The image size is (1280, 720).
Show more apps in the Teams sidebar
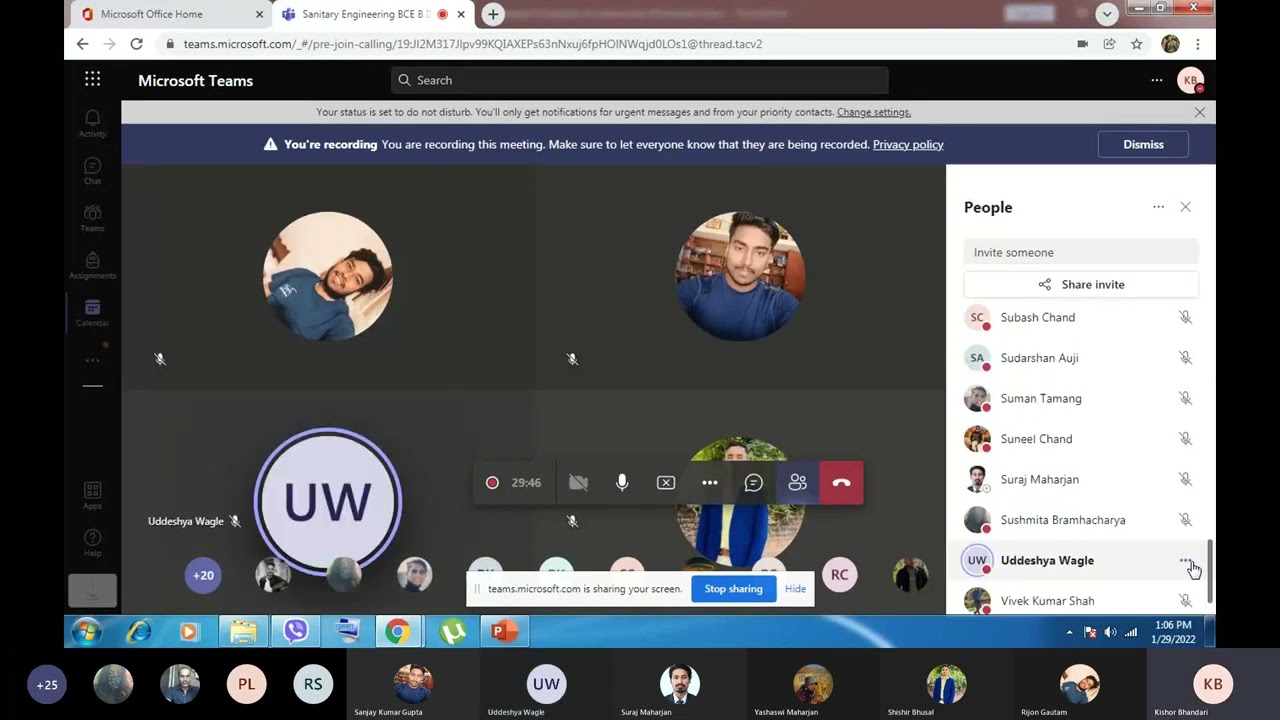point(92,360)
